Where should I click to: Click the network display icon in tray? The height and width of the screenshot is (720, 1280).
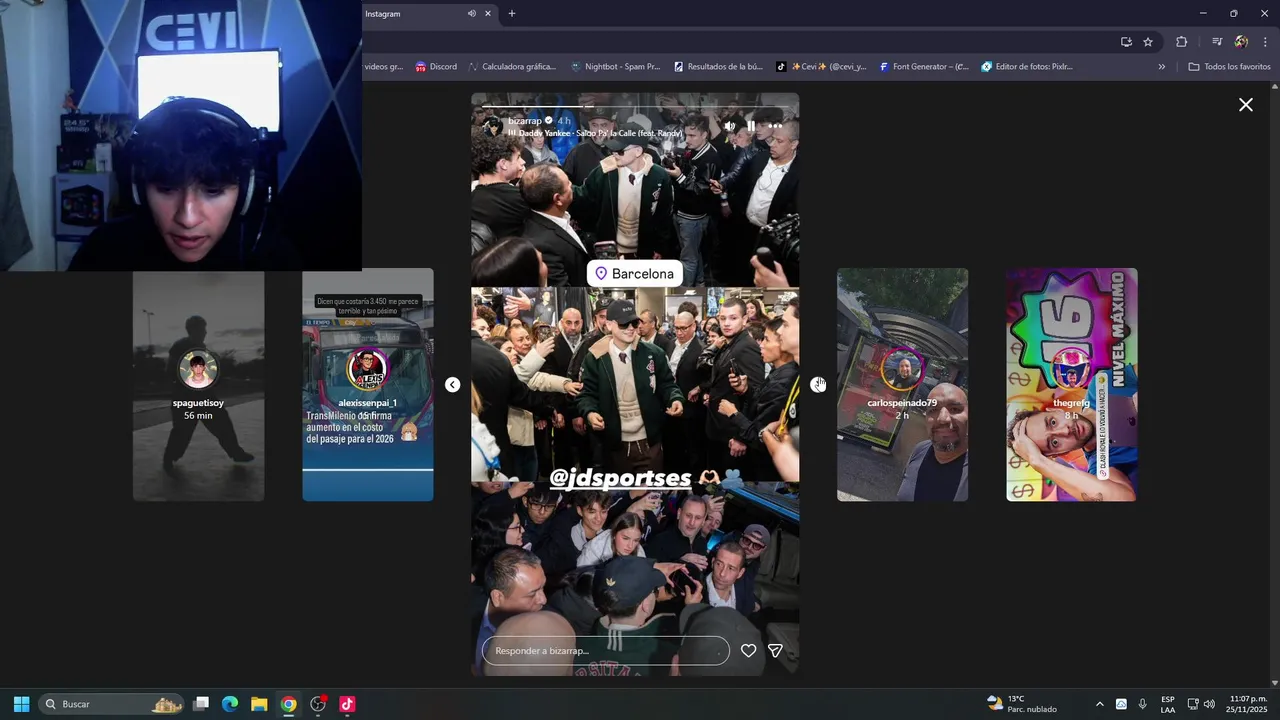[x=1192, y=704]
